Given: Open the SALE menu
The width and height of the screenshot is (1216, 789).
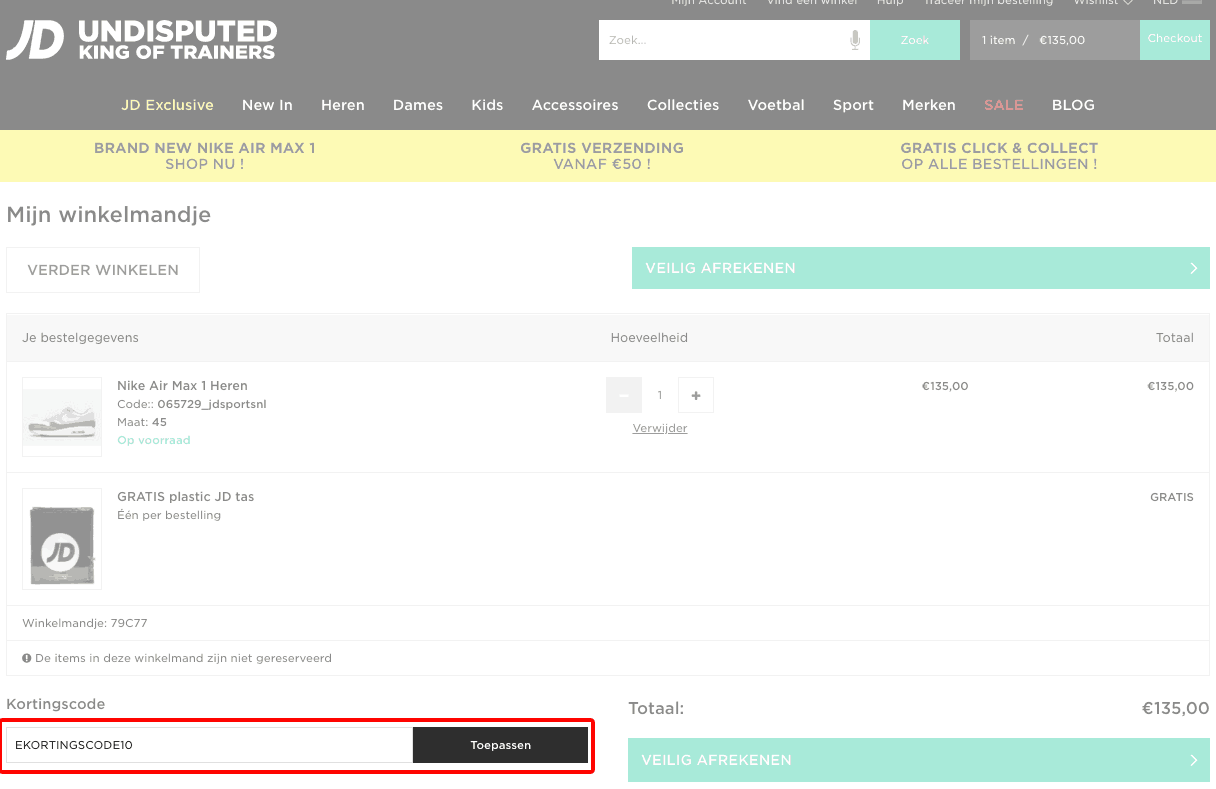Looking at the screenshot, I should tap(1004, 105).
